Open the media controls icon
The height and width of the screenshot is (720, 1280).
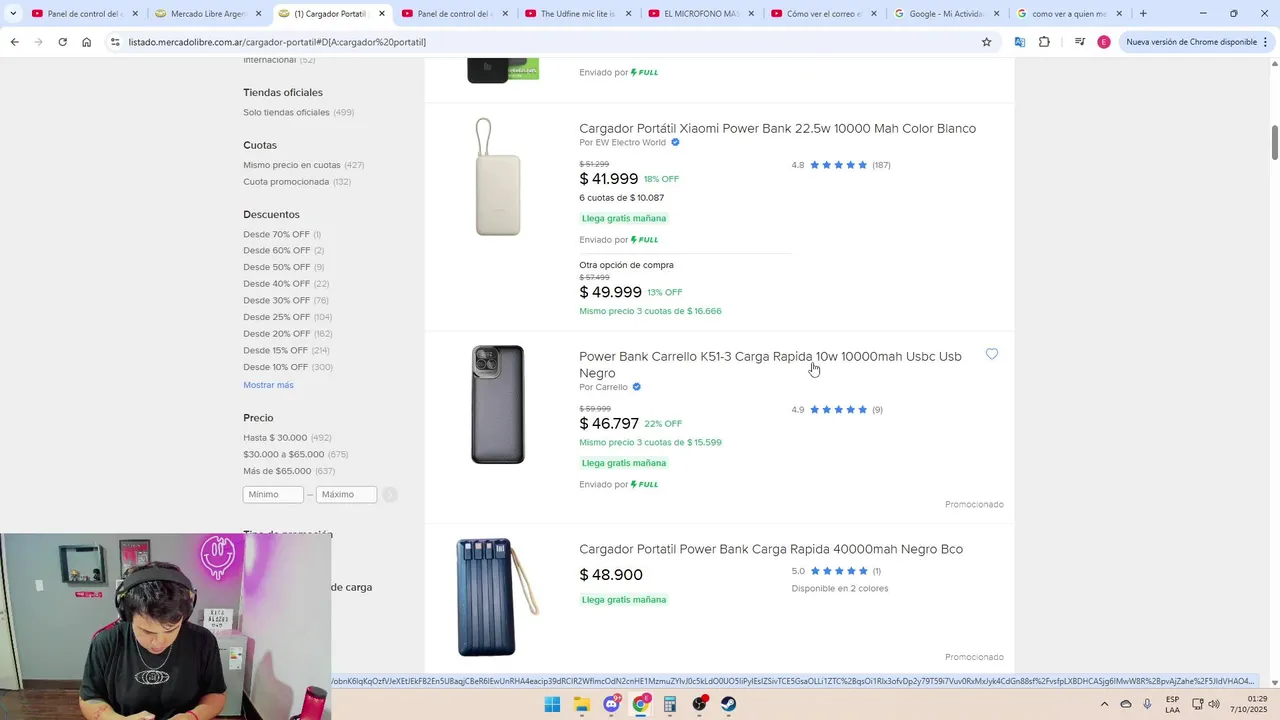pos(1079,42)
